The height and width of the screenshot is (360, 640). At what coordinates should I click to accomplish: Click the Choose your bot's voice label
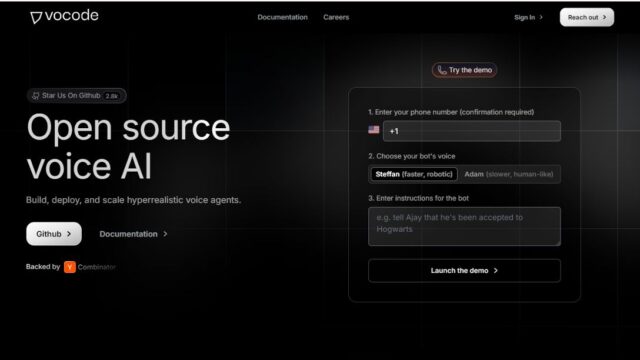[411, 156]
